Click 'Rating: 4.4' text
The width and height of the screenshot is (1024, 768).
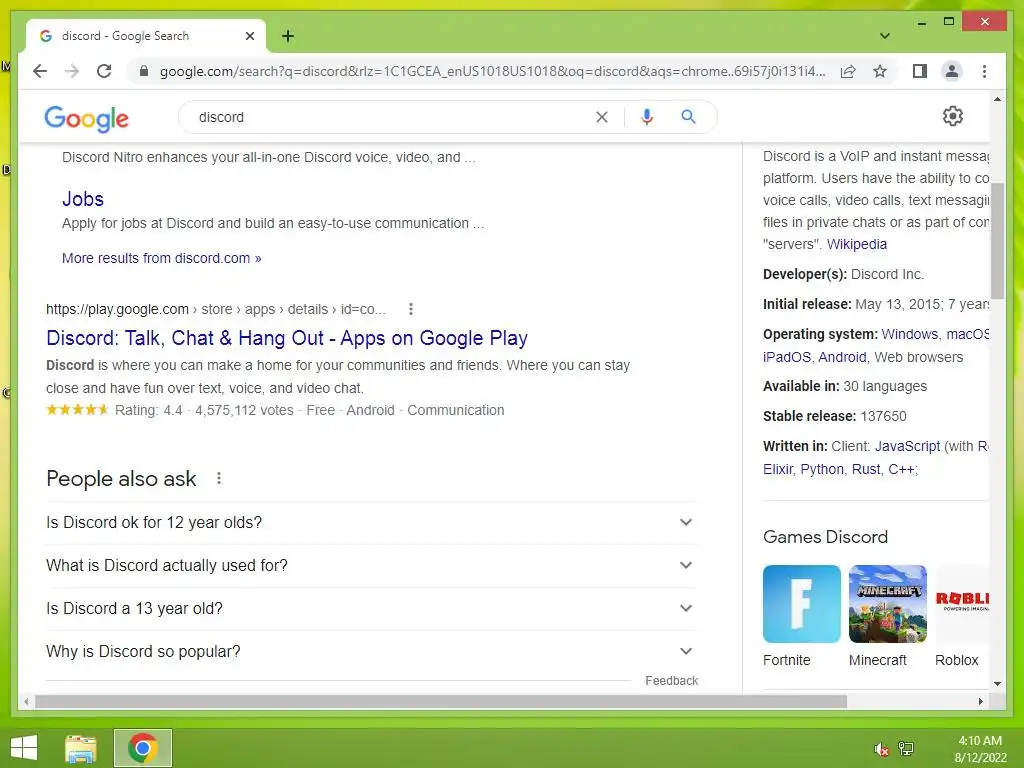click(x=148, y=410)
